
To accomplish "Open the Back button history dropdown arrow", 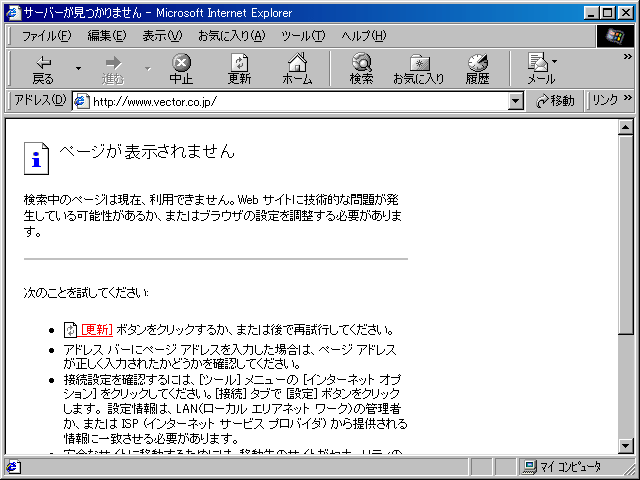I will [x=78, y=69].
